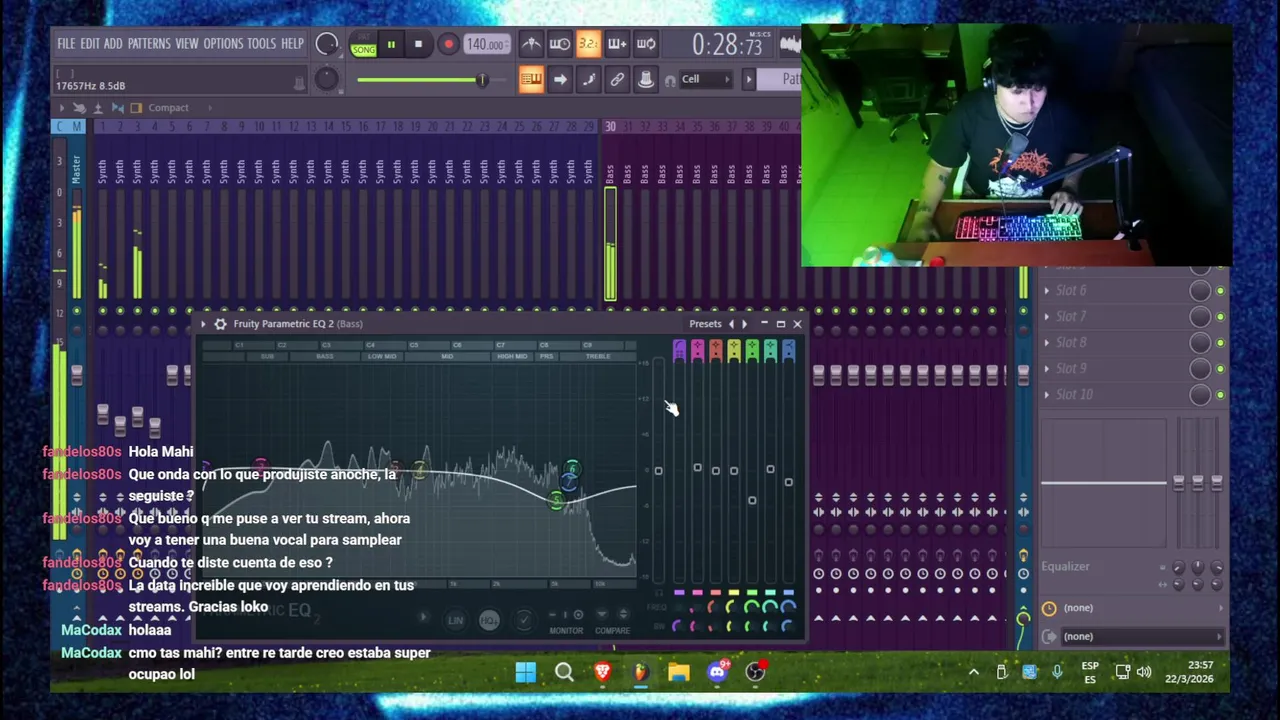Toggle the HQ high quality button in EQ
Screen dimensions: 1280x720
pyautogui.click(x=488, y=620)
